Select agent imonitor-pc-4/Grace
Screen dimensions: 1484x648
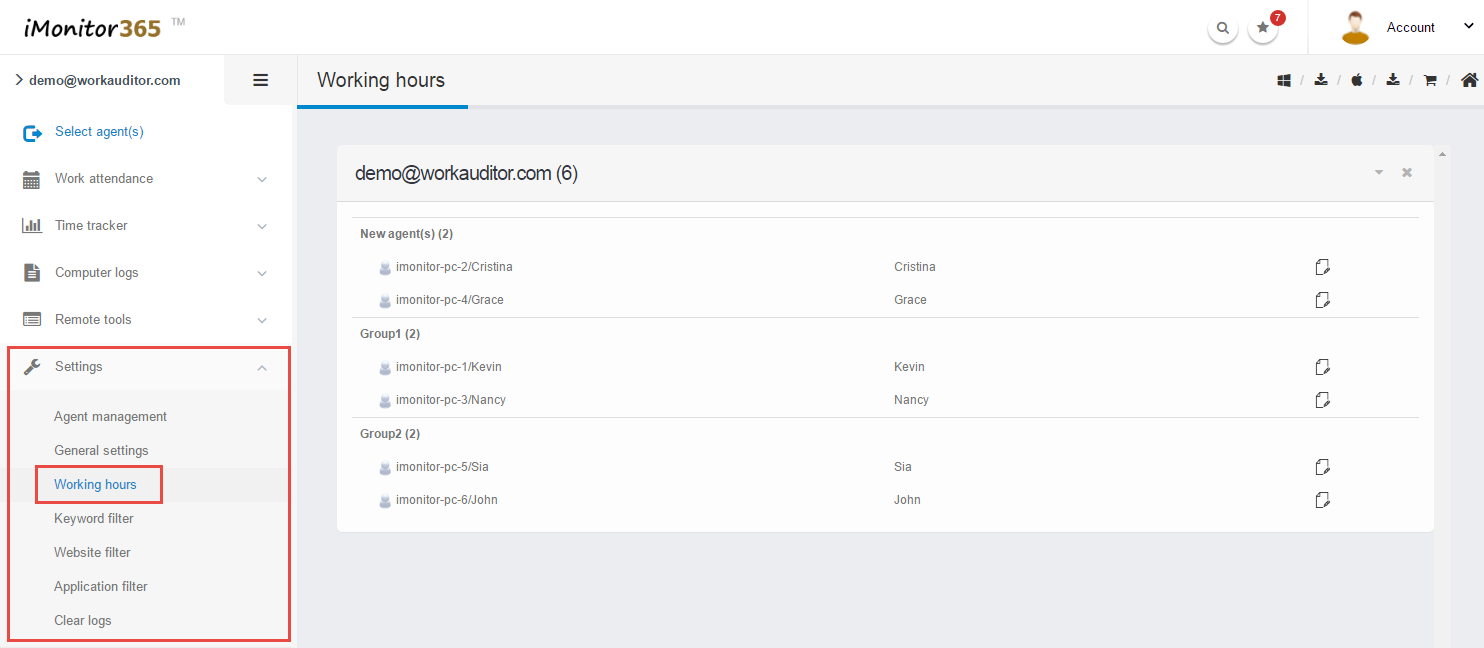tap(450, 300)
